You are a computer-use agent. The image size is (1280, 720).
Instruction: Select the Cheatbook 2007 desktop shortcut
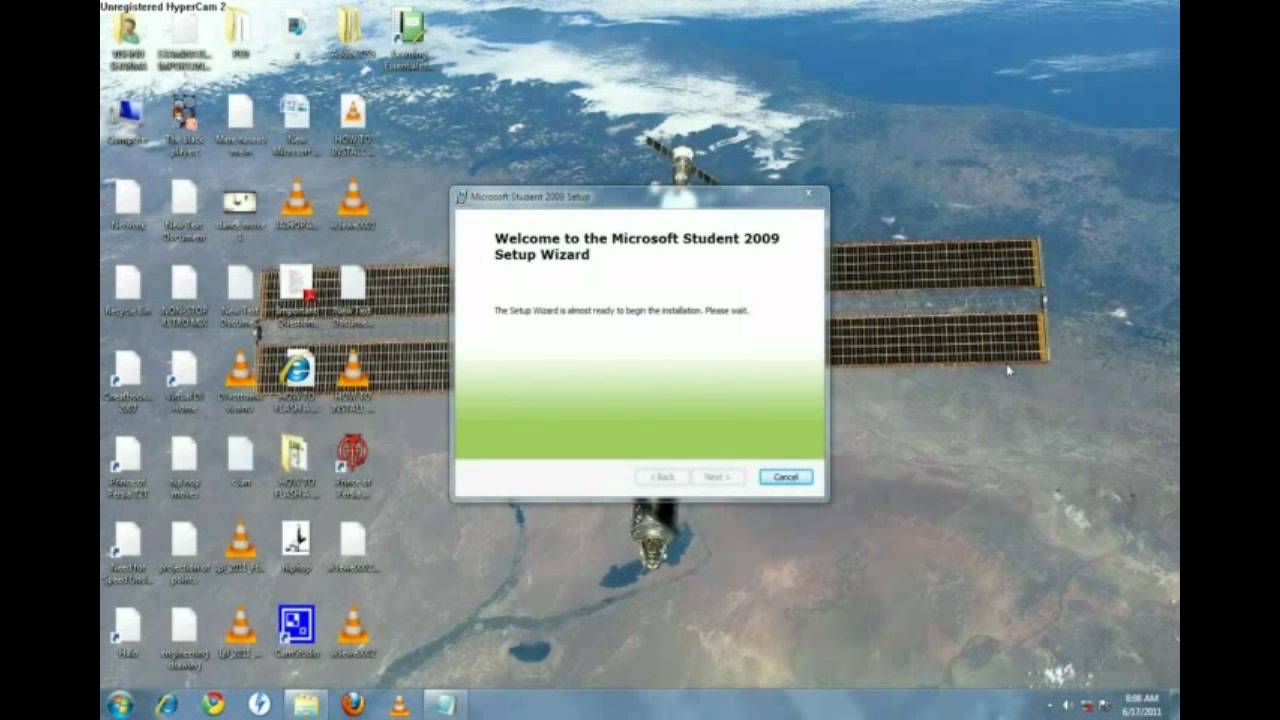(128, 382)
